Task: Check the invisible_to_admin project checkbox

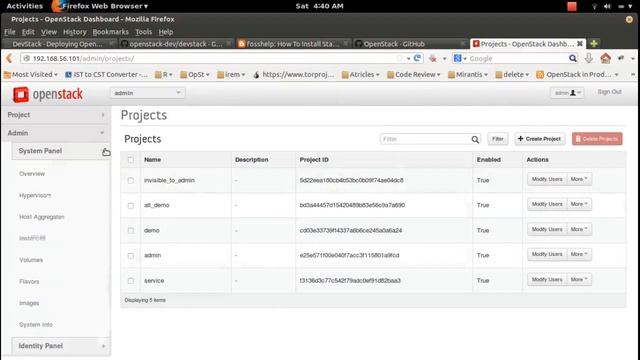Action: tap(131, 180)
